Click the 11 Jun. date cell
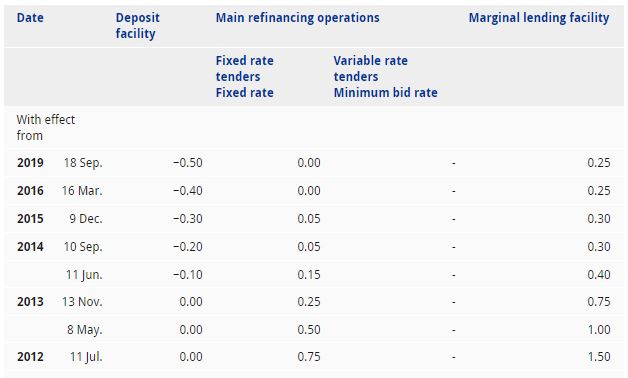Viewport: 628px width, 378px height. click(84, 275)
